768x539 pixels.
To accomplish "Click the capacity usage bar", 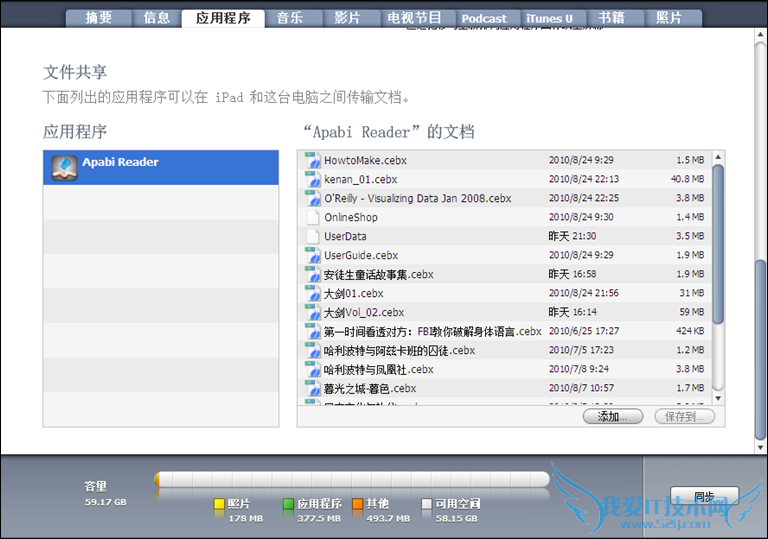I will 352,480.
